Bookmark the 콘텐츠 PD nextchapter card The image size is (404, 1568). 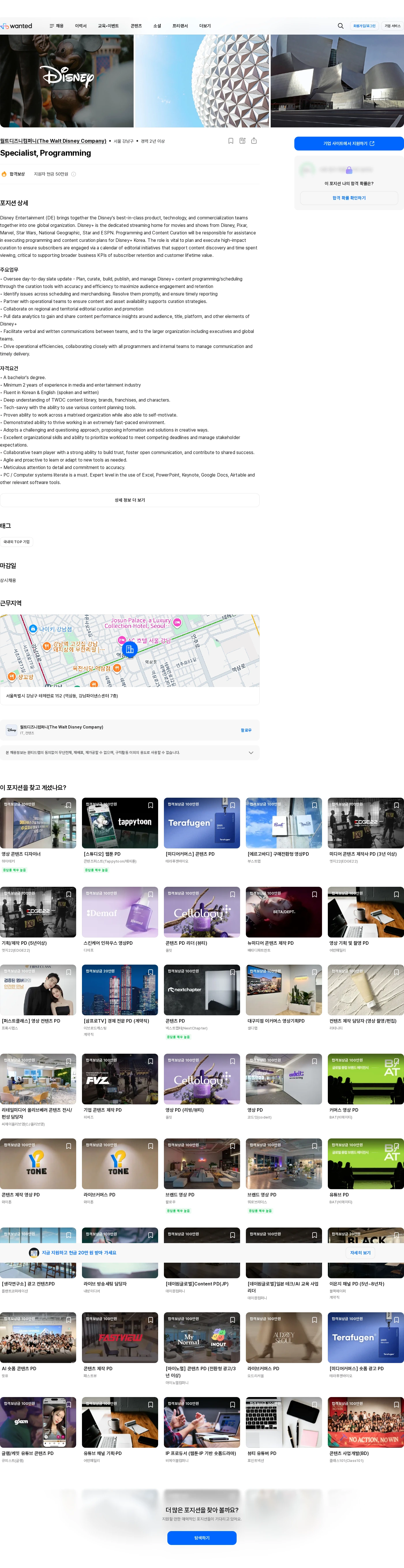pos(233,972)
